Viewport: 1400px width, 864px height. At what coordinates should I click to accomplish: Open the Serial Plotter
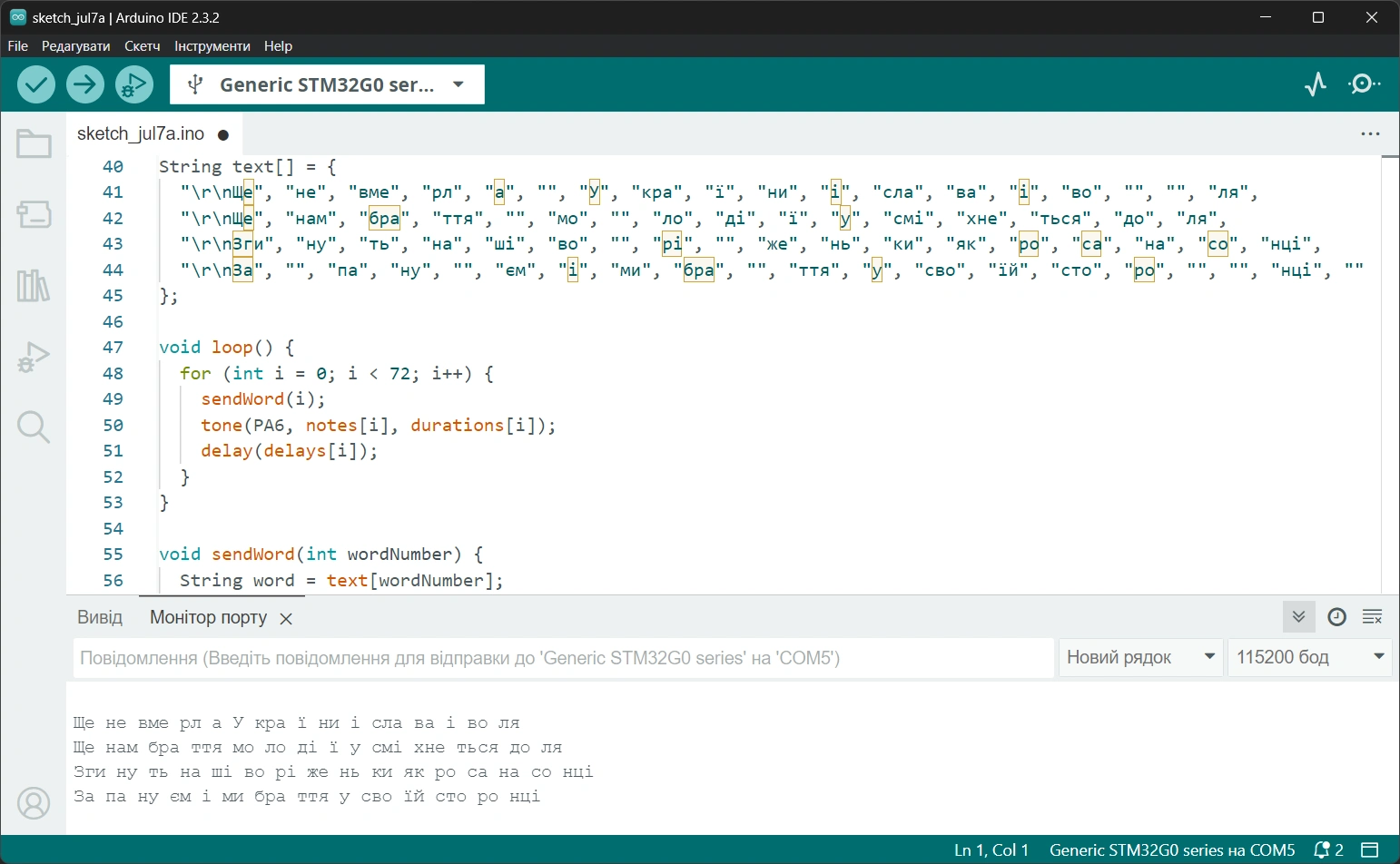1316,84
